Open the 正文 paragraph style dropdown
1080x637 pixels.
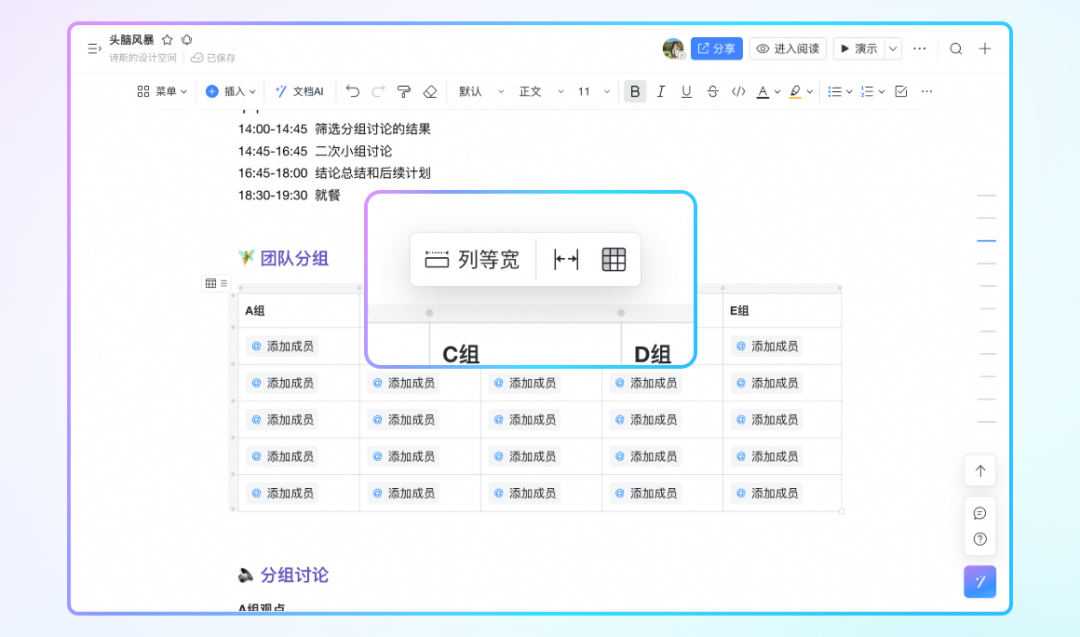click(x=540, y=91)
